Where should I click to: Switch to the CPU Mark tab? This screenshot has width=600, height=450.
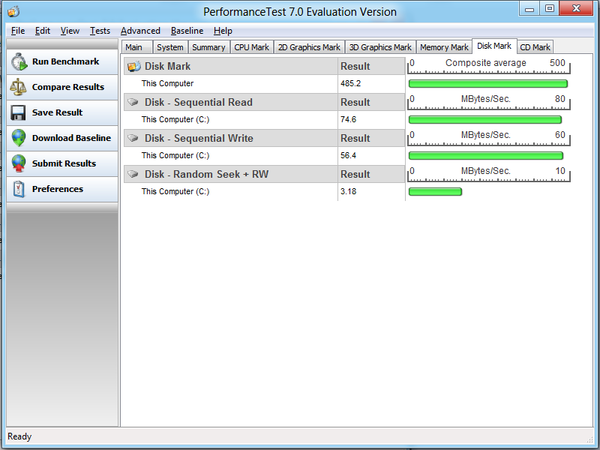click(251, 47)
